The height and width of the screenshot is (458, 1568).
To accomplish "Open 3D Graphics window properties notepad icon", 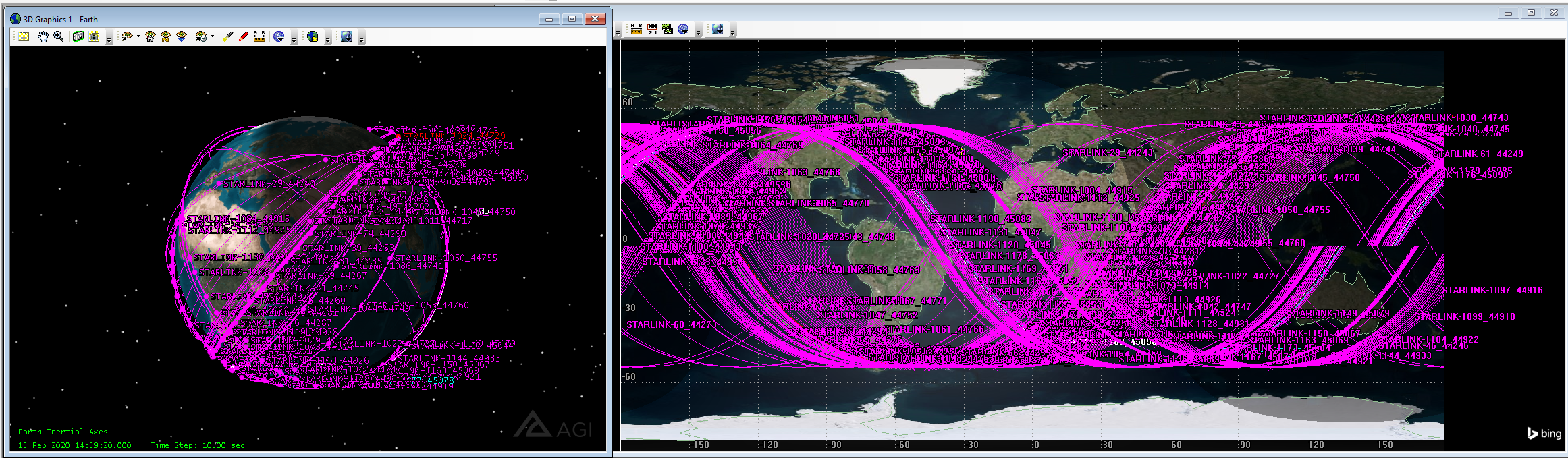I will click(24, 36).
